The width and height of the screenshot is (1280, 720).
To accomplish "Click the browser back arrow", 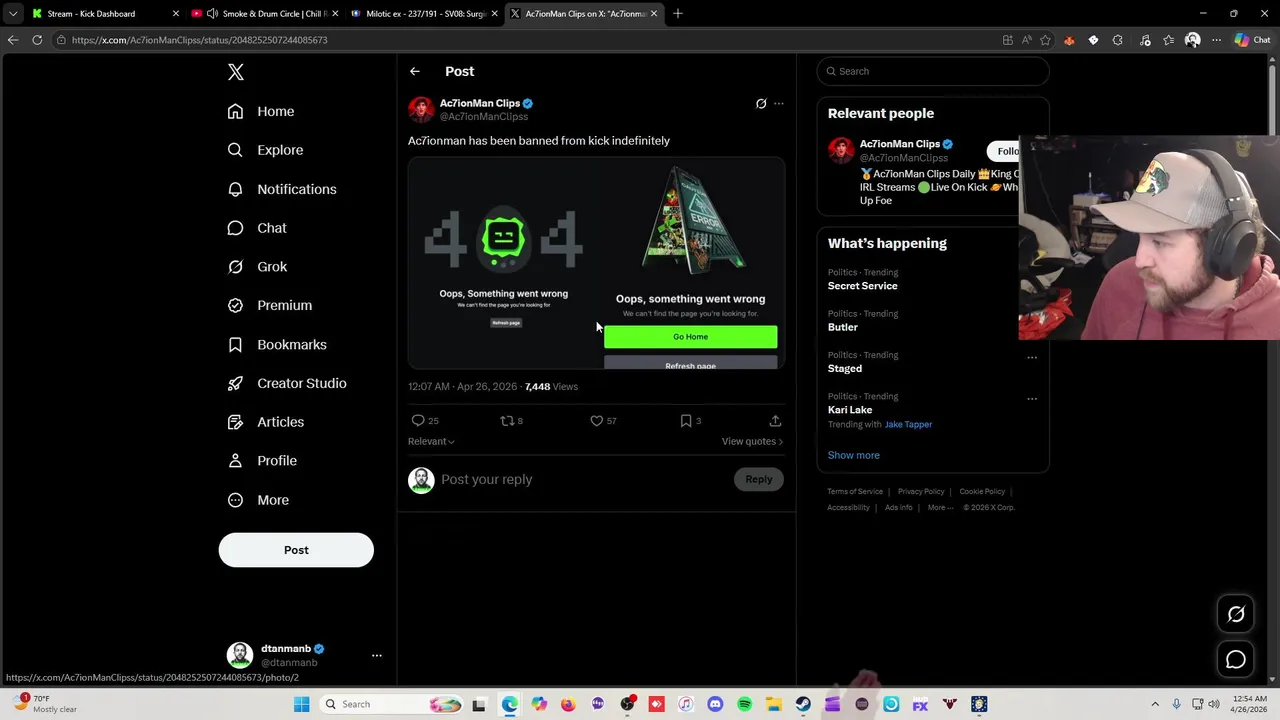I will point(13,40).
